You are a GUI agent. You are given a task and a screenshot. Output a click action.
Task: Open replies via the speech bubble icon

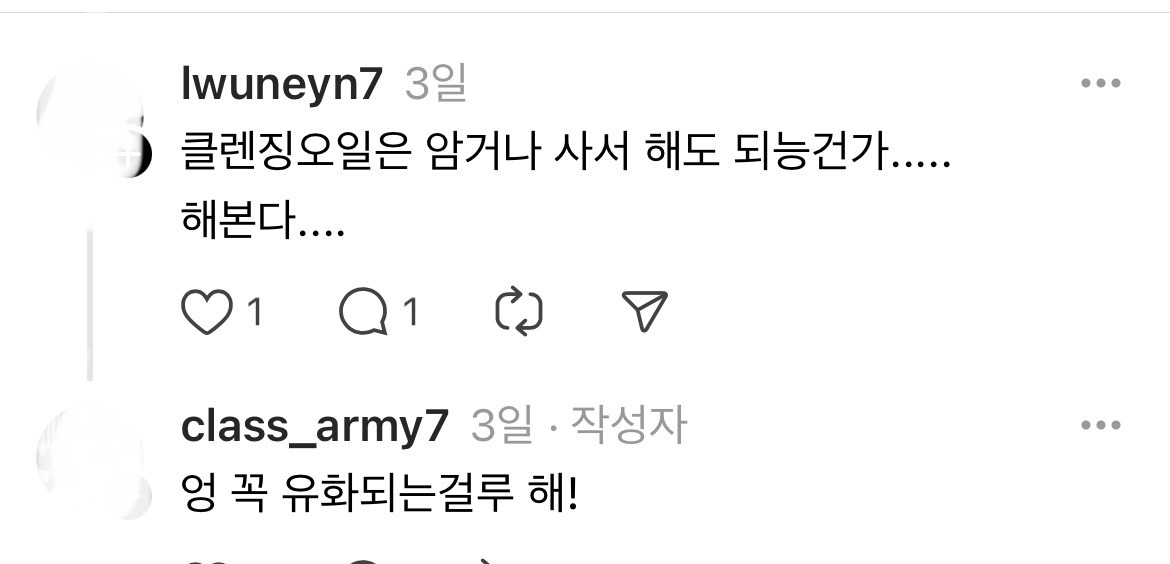pos(363,312)
